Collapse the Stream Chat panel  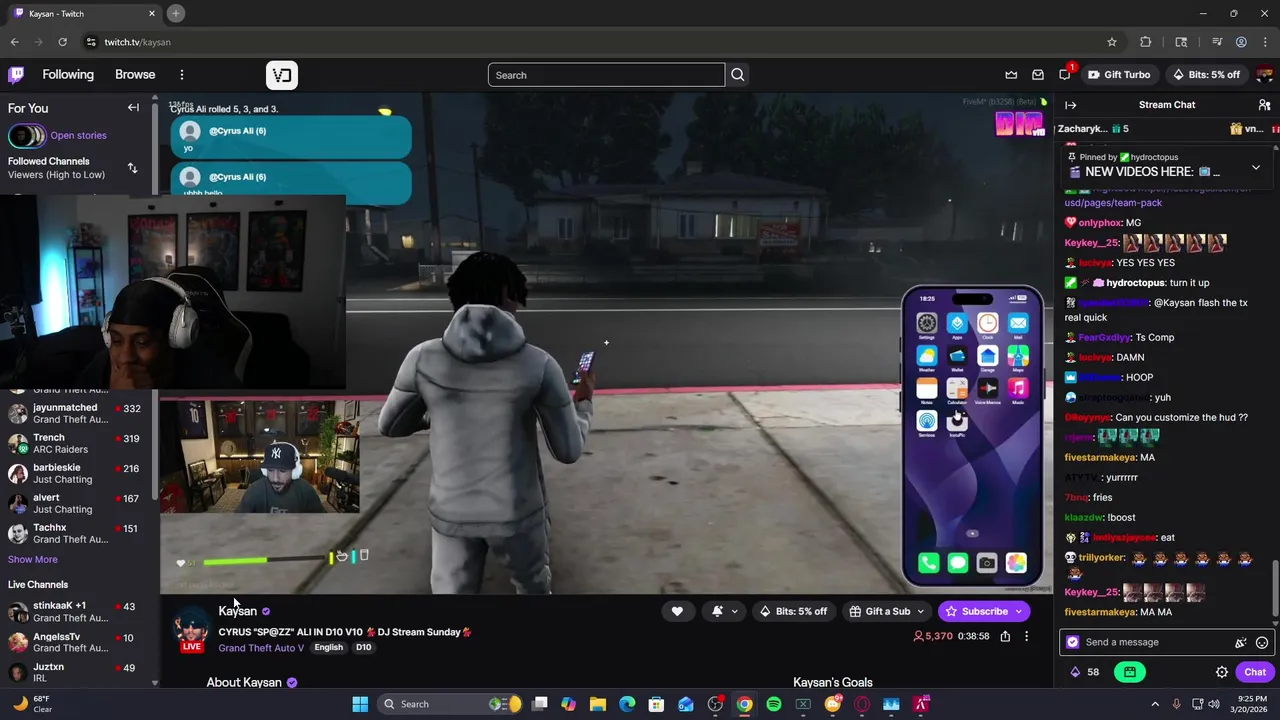click(x=1070, y=105)
